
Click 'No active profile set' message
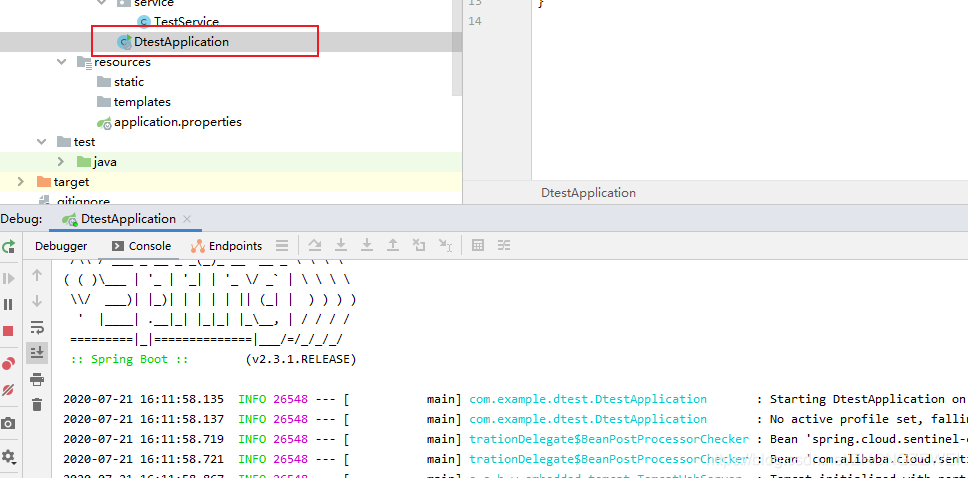coord(843,419)
